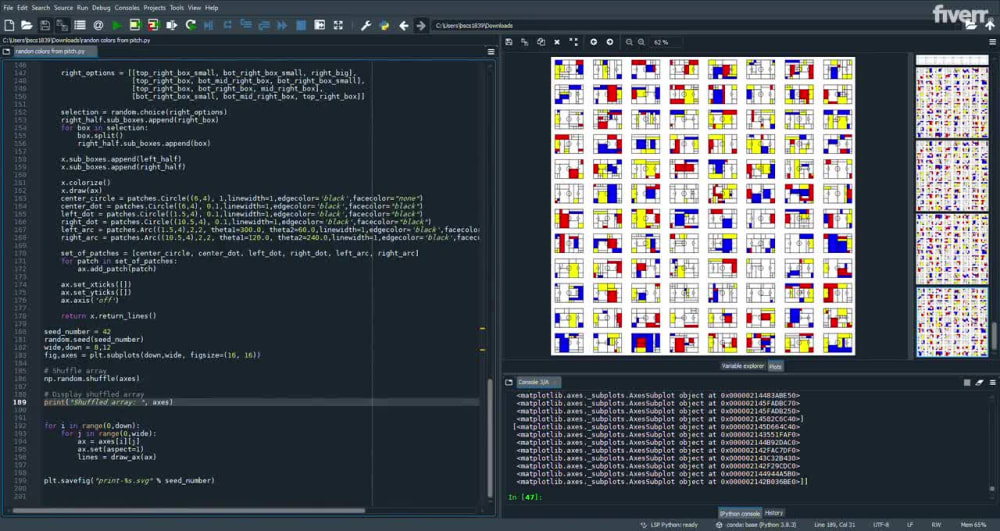Switch to the History tab
The width and height of the screenshot is (1000, 531).
point(774,513)
